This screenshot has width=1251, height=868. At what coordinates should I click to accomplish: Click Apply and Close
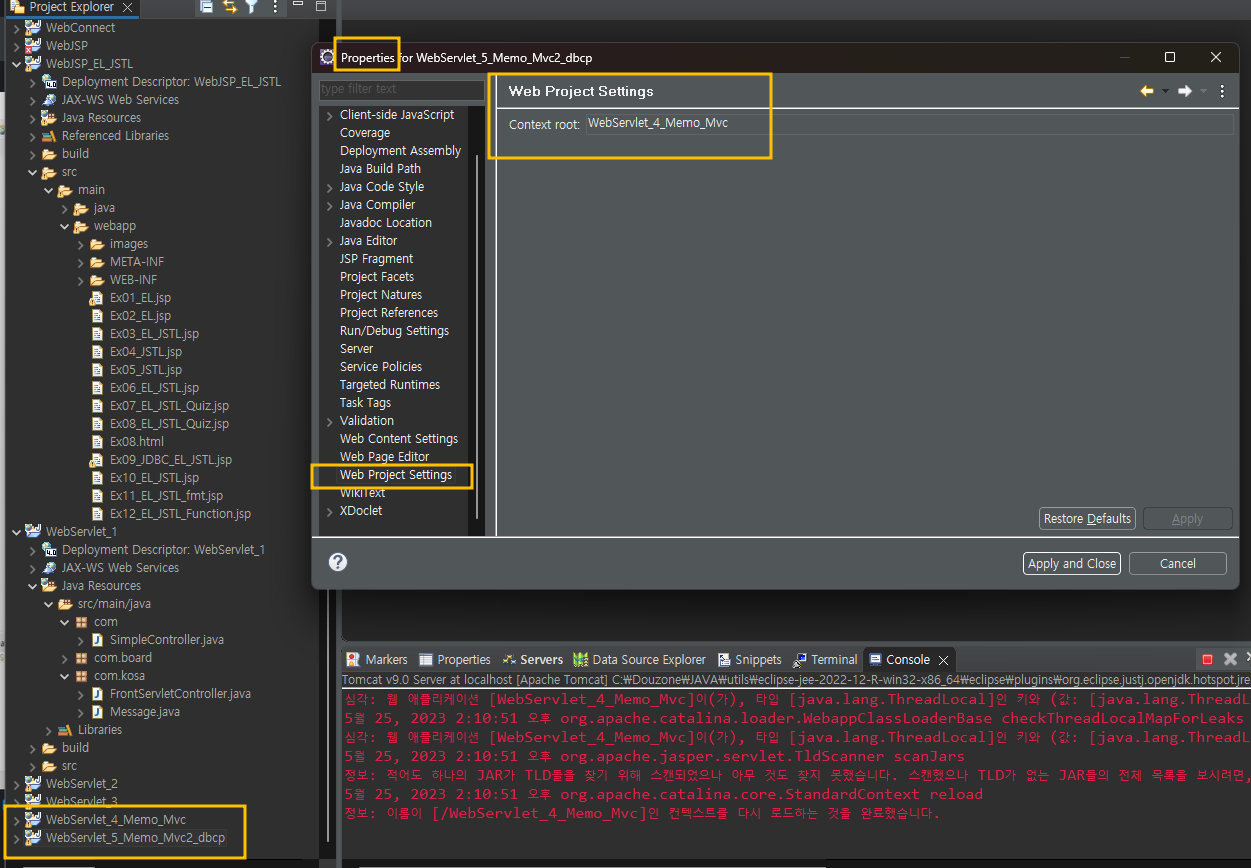[x=1072, y=564]
